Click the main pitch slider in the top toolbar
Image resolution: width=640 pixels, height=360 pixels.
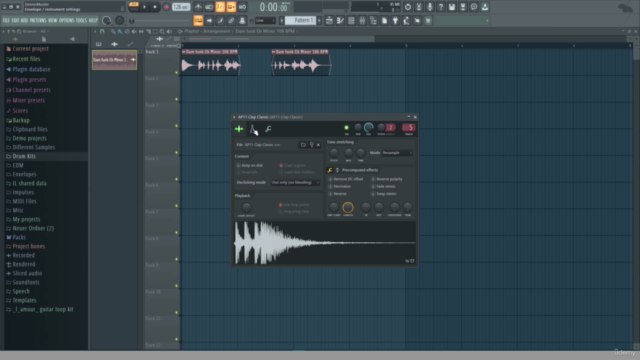160,20
